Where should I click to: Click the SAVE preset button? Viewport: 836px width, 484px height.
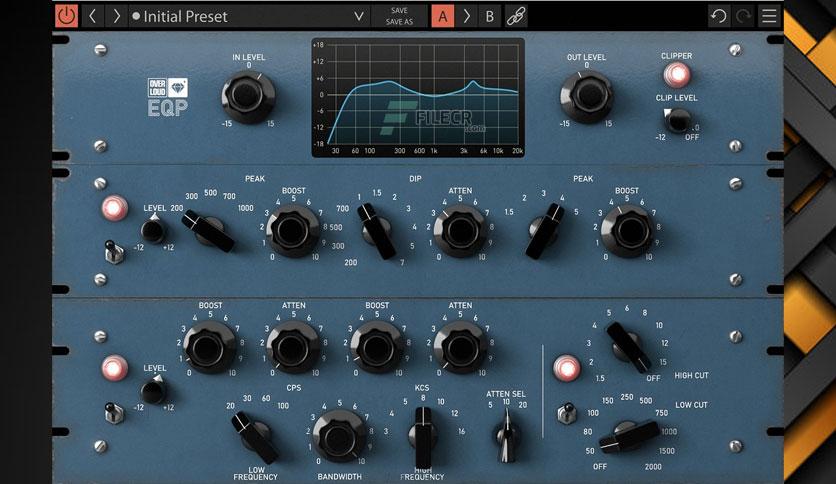coord(399,11)
